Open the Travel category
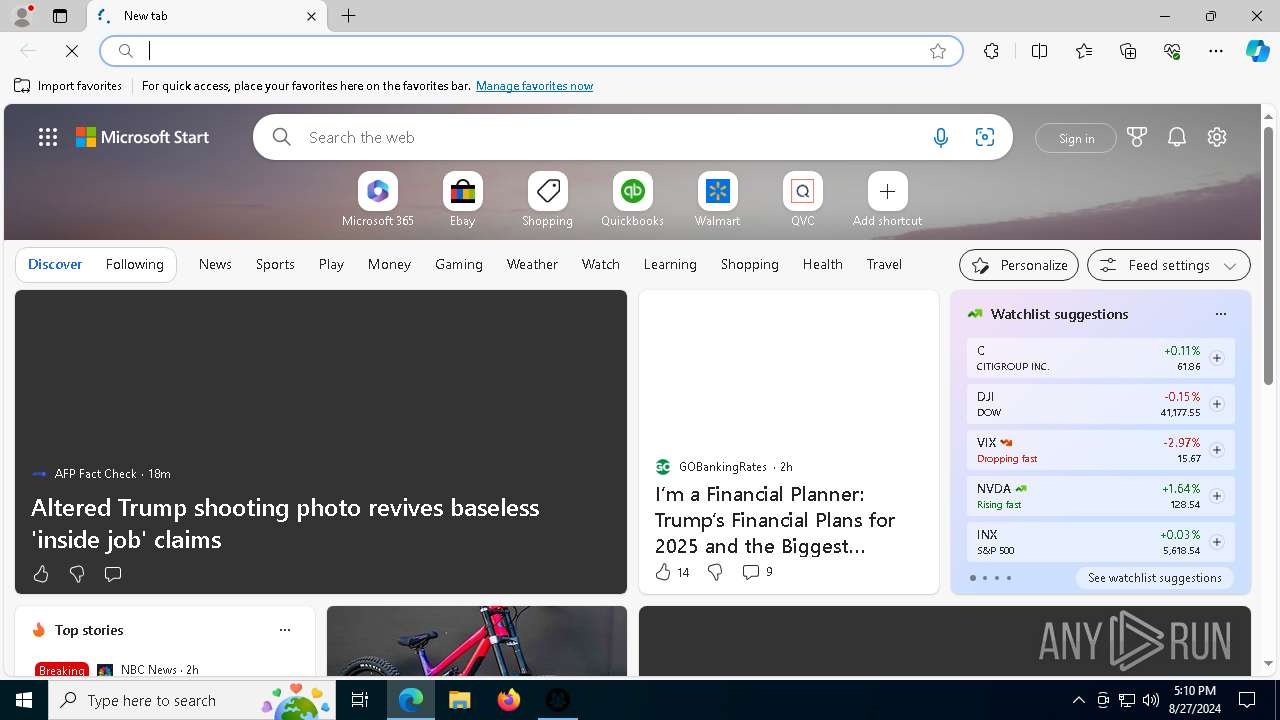 884,264
